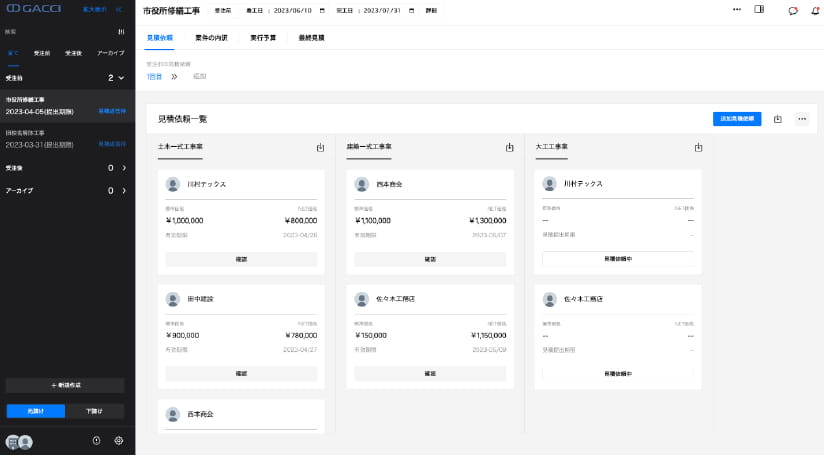
Task: Open the three-dot menu of 見積依頼一覧
Action: tap(801, 118)
